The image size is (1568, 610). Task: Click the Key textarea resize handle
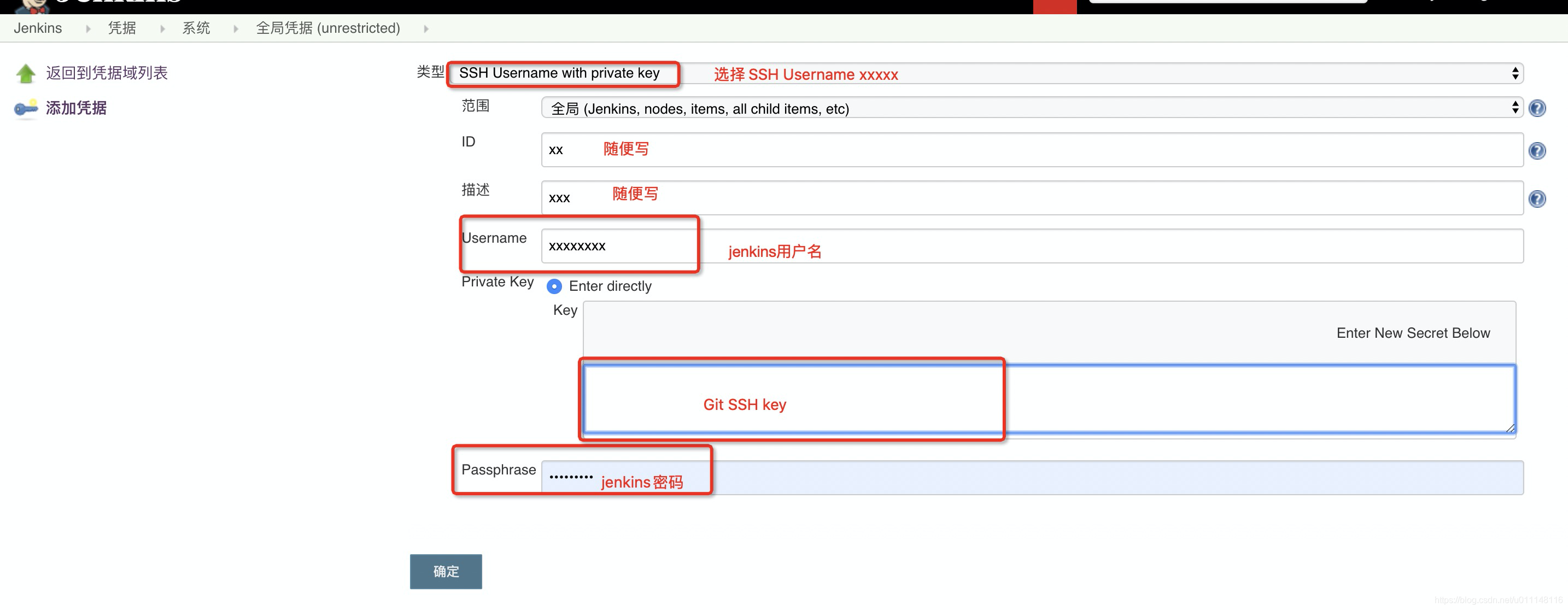pos(1510,428)
